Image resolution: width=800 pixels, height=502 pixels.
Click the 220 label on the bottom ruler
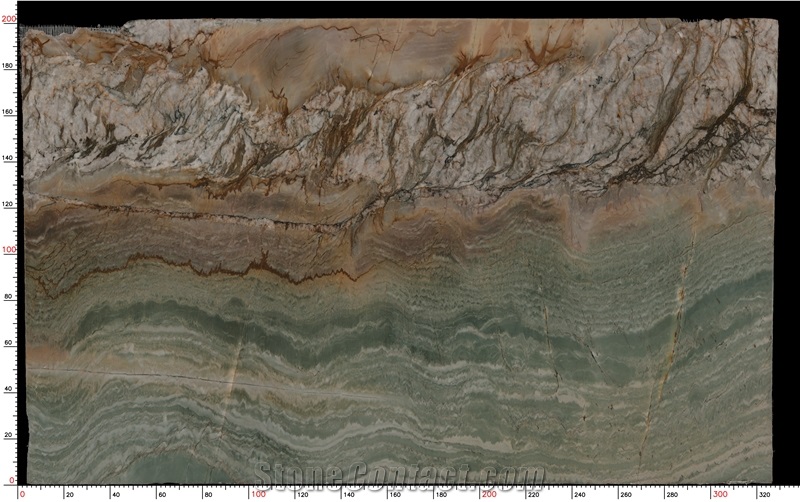point(533,494)
